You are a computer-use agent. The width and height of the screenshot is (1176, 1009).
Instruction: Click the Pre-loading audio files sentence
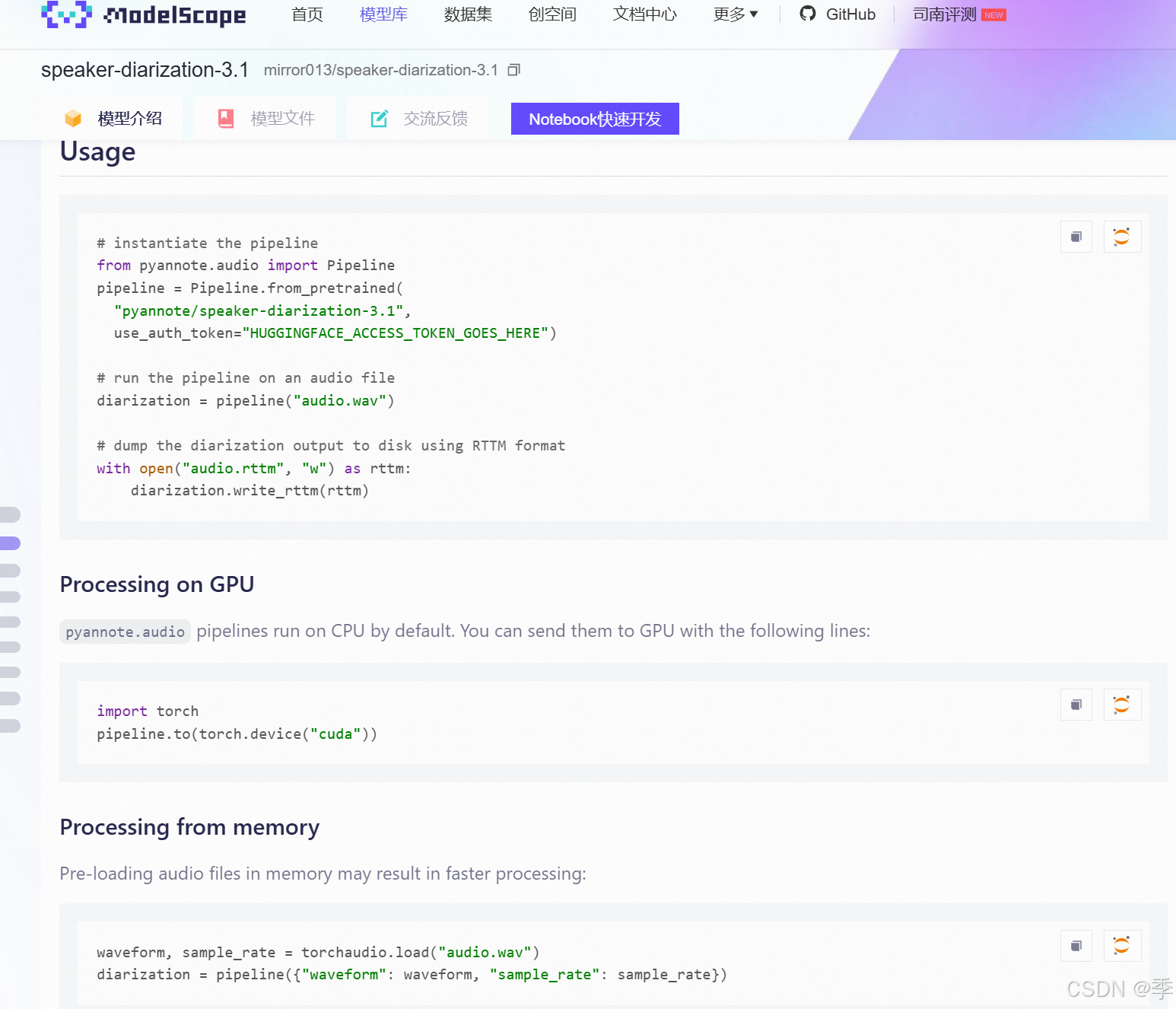pyautogui.click(x=323, y=874)
